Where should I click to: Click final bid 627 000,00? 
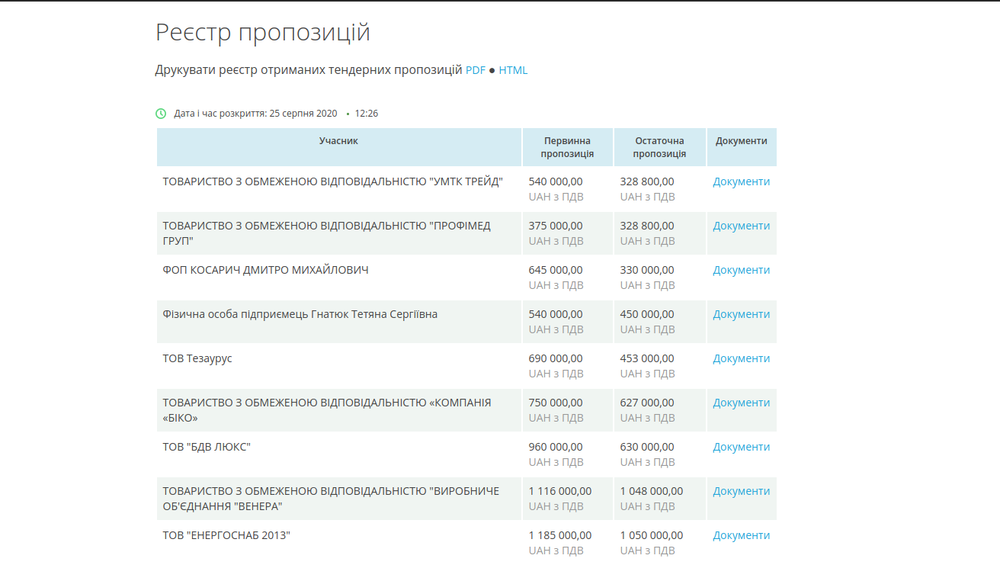click(x=647, y=402)
